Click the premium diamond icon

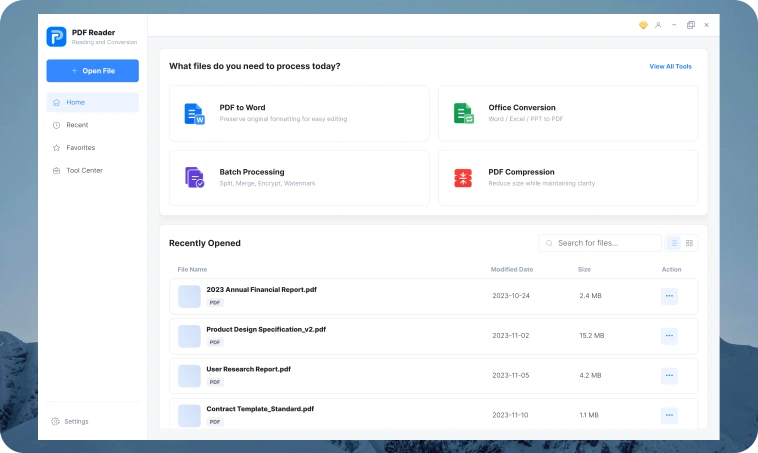pos(643,25)
